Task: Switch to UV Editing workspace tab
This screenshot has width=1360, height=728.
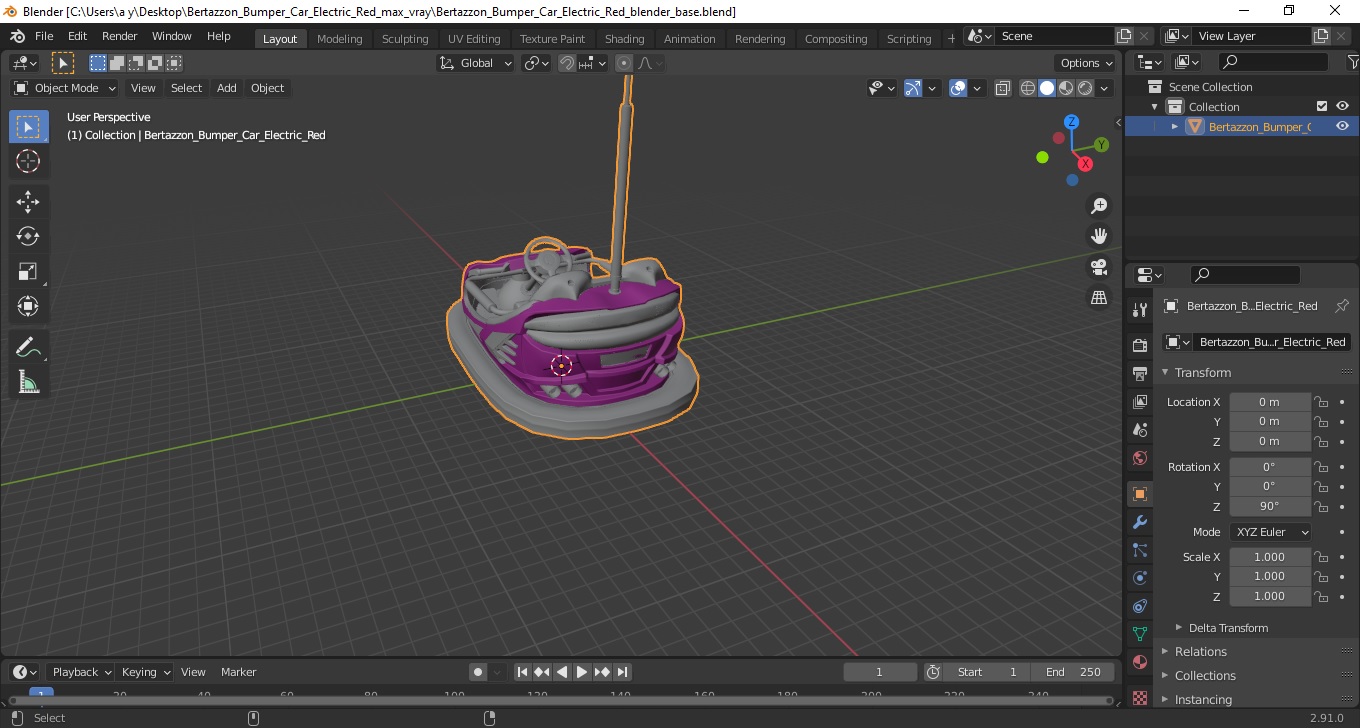Action: pyautogui.click(x=474, y=39)
